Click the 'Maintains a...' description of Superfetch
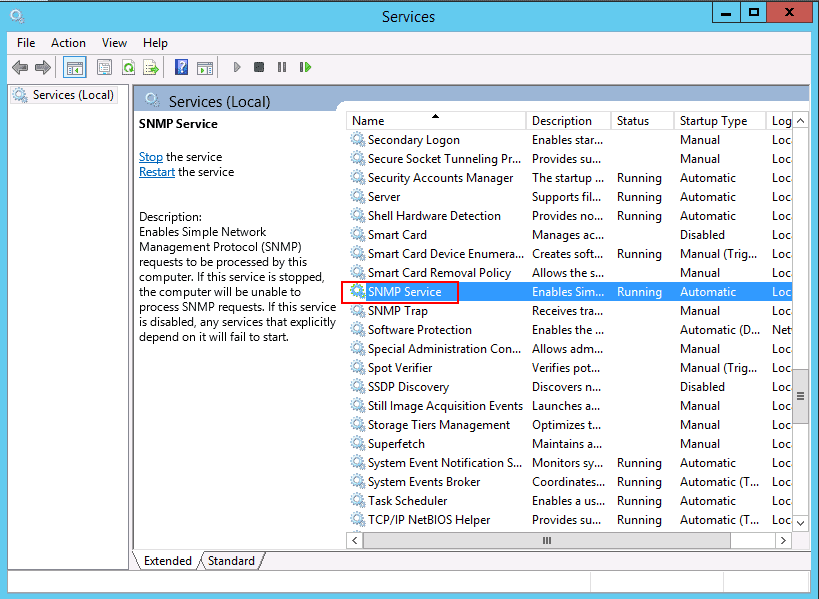Viewport: 819px width, 599px height. (x=567, y=444)
